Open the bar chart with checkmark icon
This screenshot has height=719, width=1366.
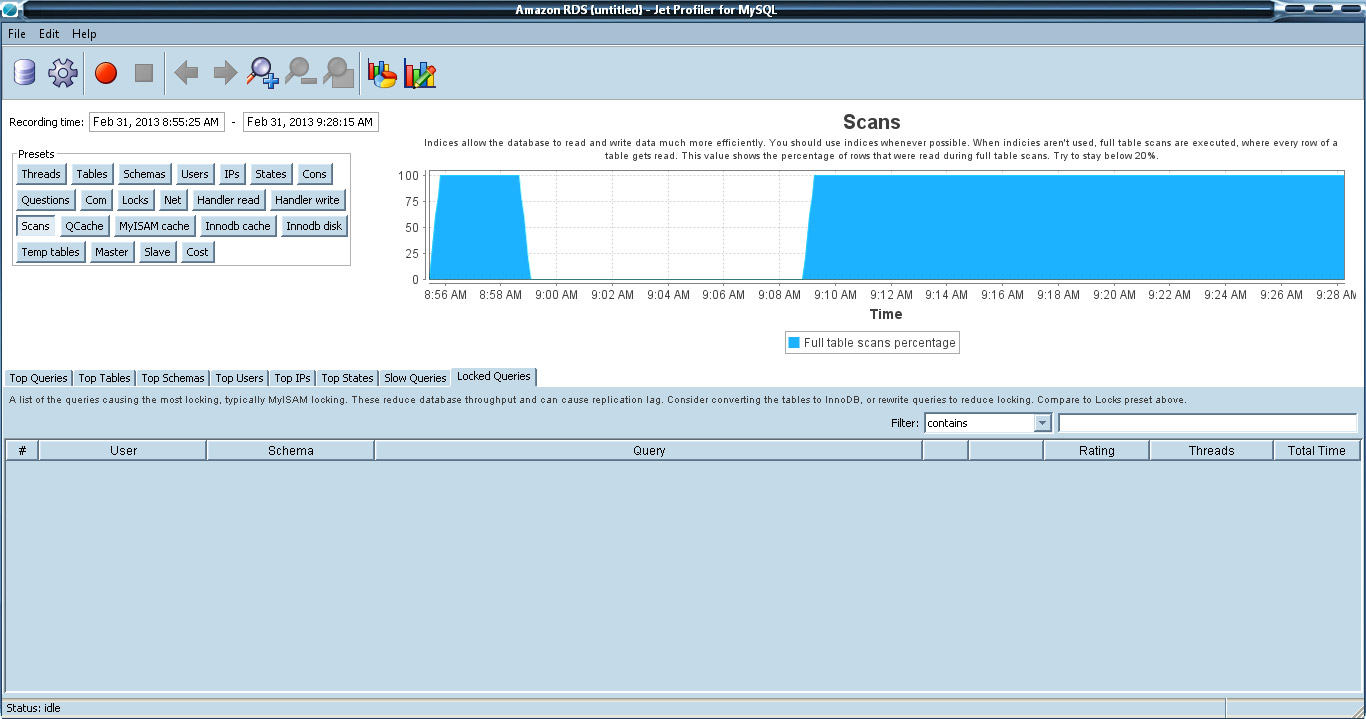(420, 73)
